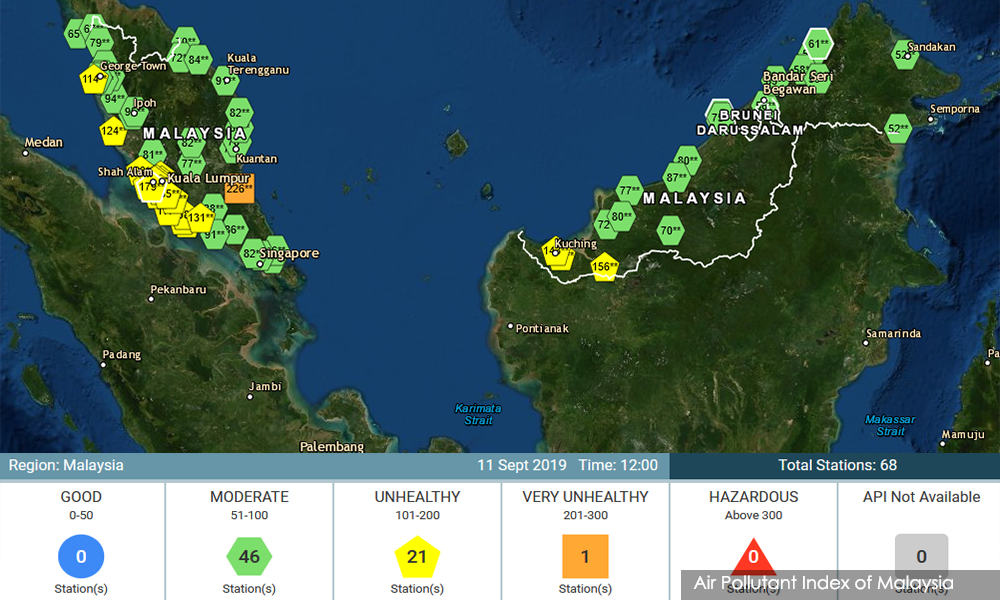This screenshot has height=600, width=1000.
Task: Click the blue Good legend circle
Action: pyautogui.click(x=81, y=557)
